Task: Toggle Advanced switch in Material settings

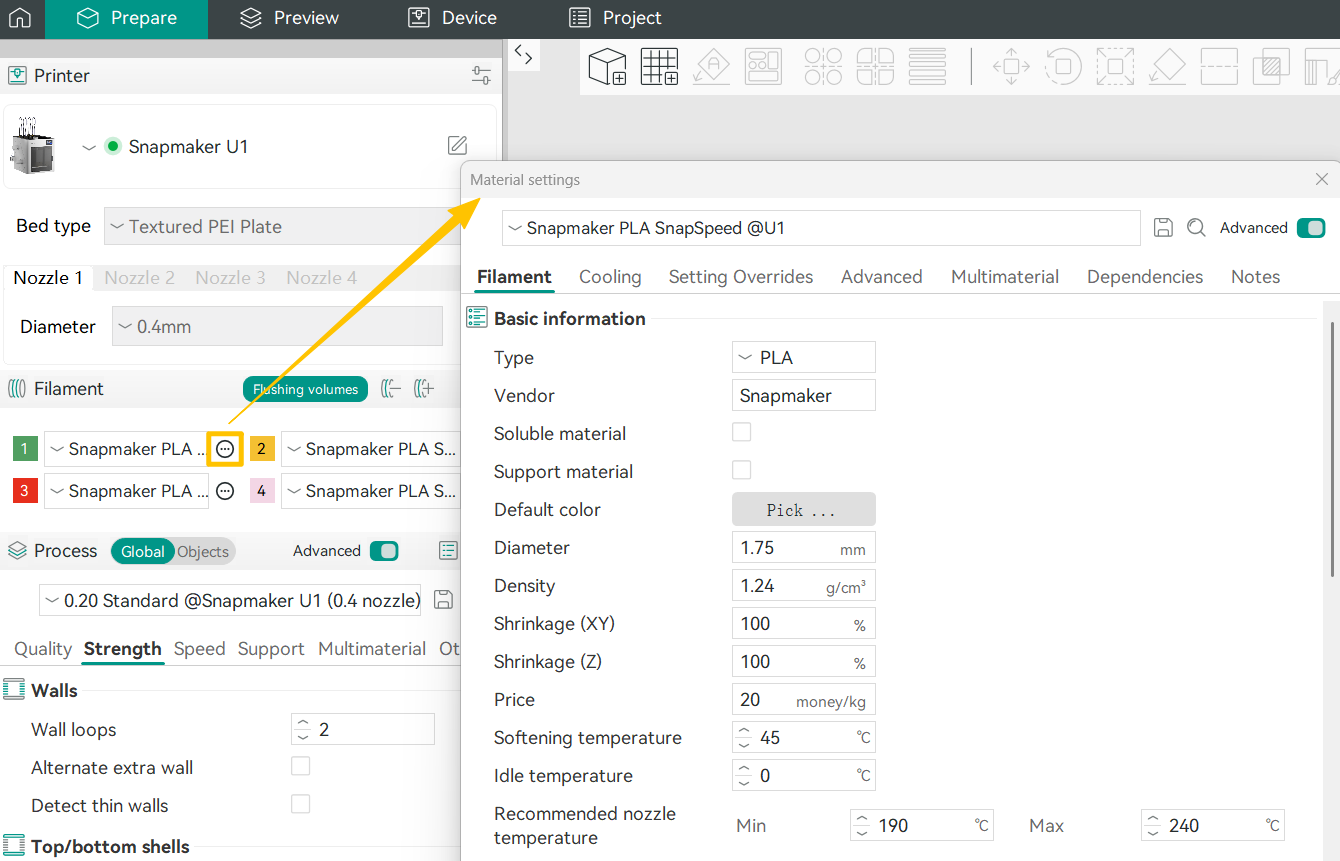Action: click(x=1310, y=228)
